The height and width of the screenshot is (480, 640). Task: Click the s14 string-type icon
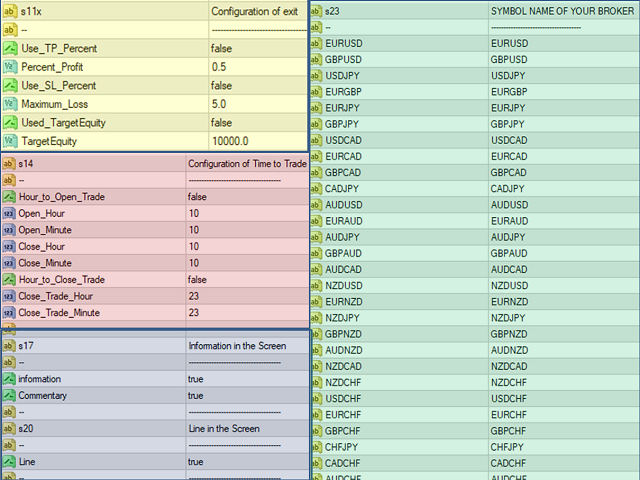9,164
